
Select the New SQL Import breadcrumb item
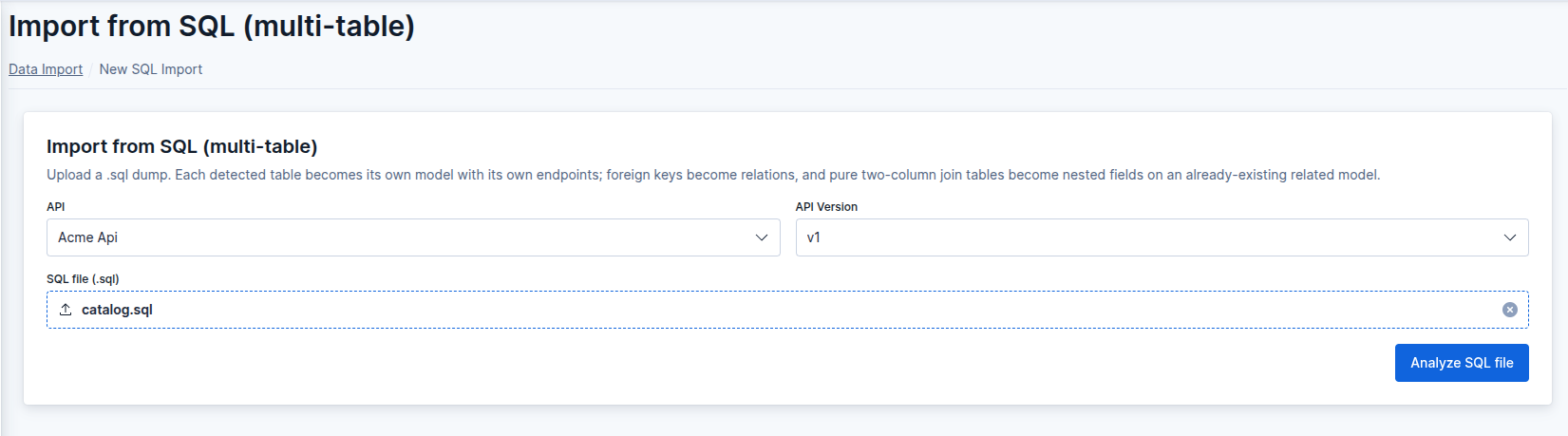[151, 69]
